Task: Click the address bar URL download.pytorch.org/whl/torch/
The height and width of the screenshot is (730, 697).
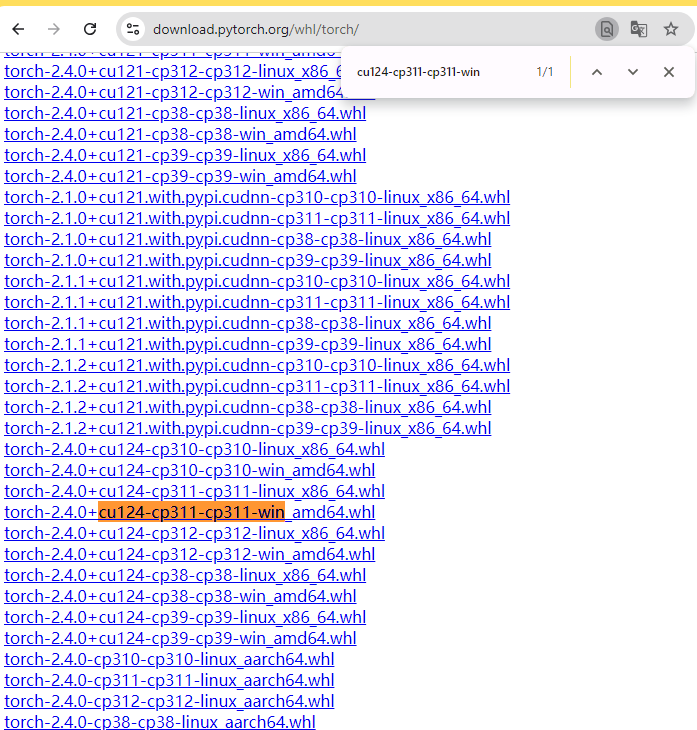Action: coord(256,29)
